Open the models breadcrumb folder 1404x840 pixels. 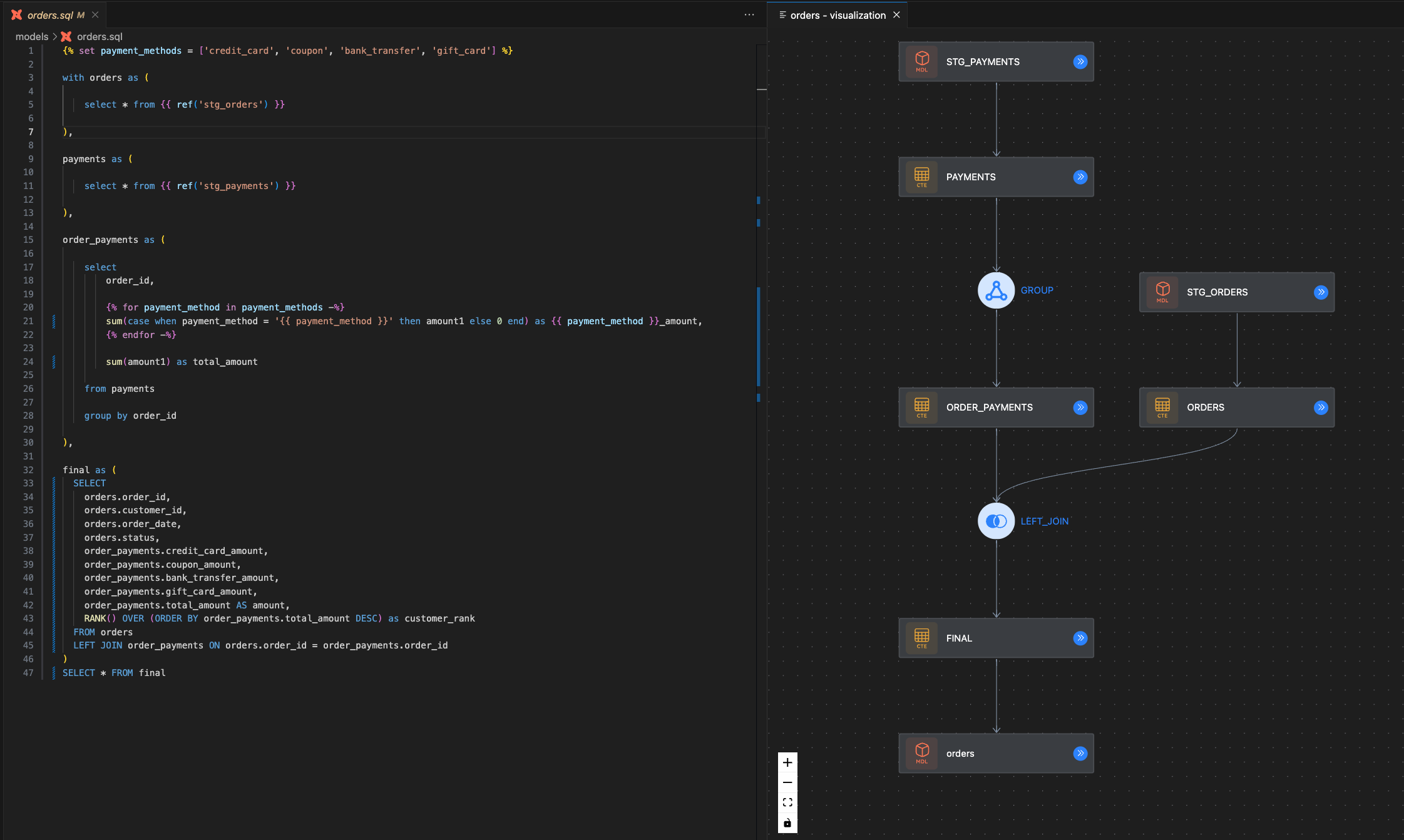32,36
